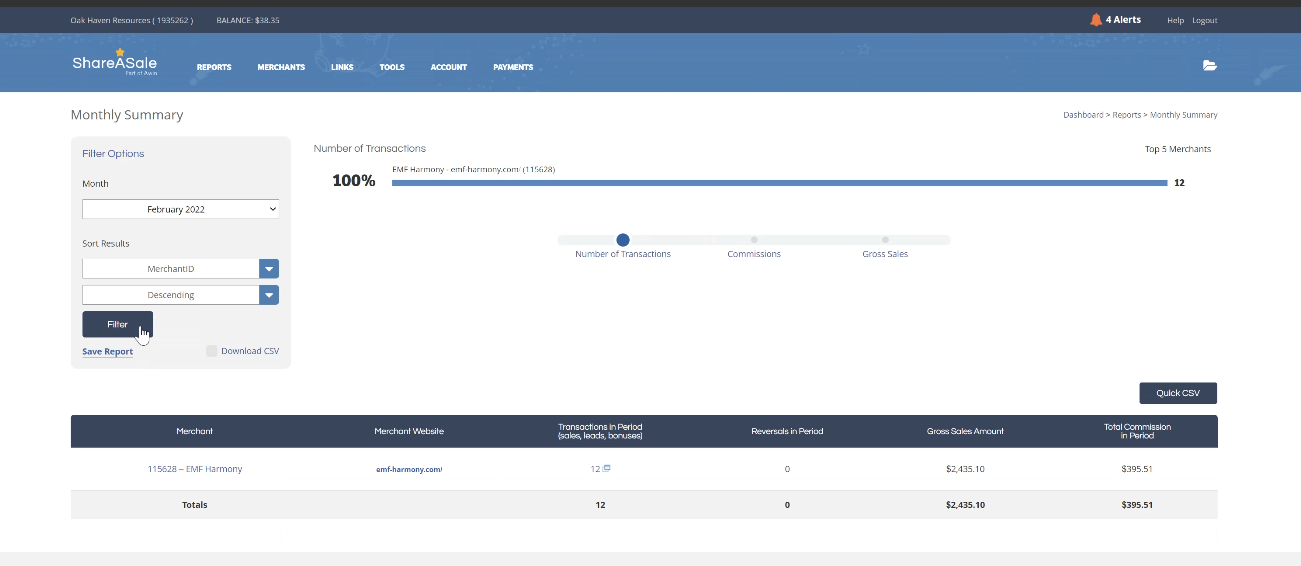Click the Merchant column header
Screen dimensions: 1301x566
pos(195,431)
